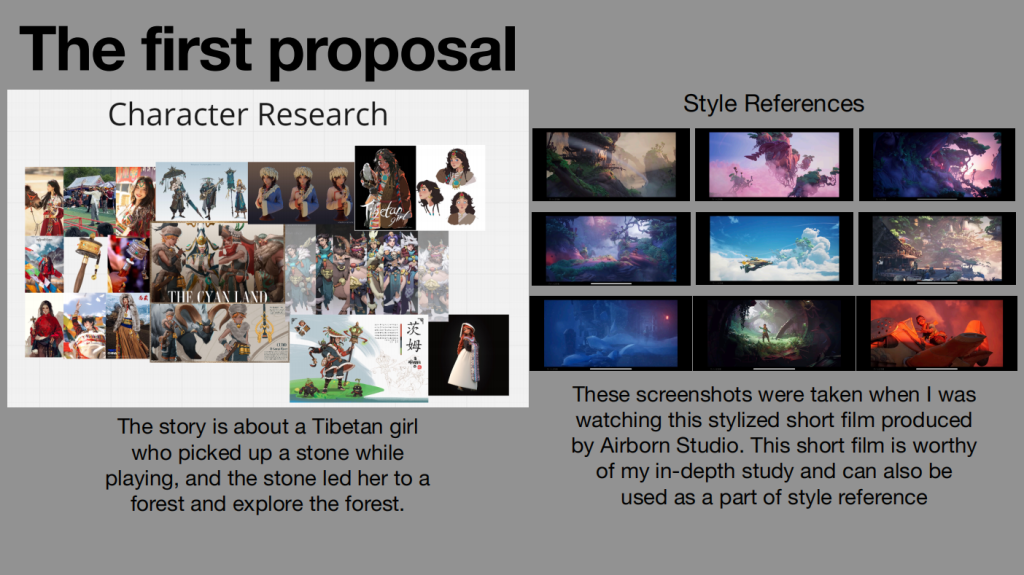Select the "Character Research" heading
Image resolution: width=1024 pixels, height=575 pixels.
(x=248, y=114)
